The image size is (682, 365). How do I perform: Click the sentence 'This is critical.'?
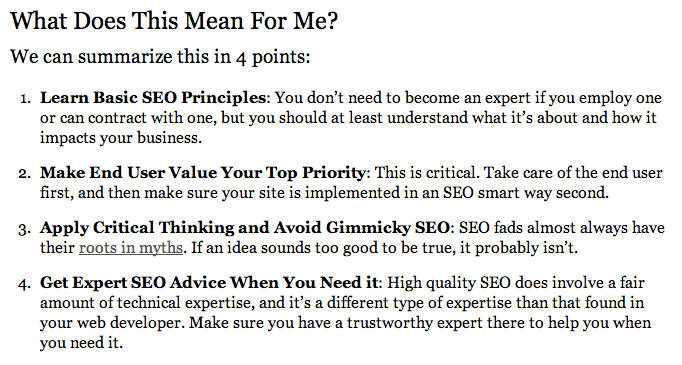point(427,173)
